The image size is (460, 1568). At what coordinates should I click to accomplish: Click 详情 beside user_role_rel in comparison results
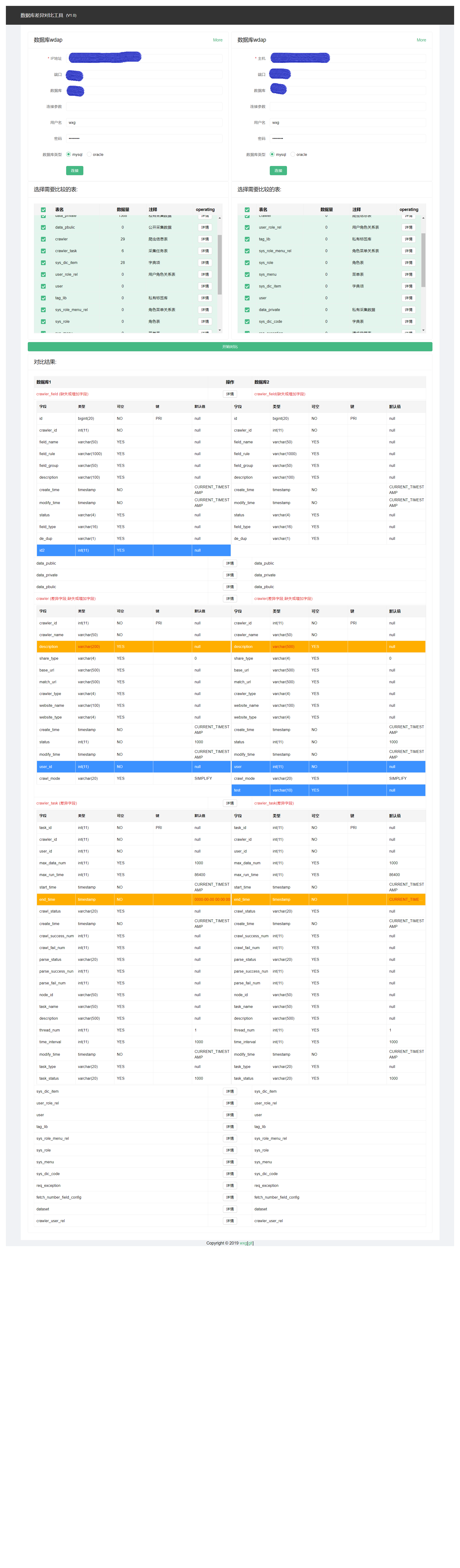tap(230, 1103)
